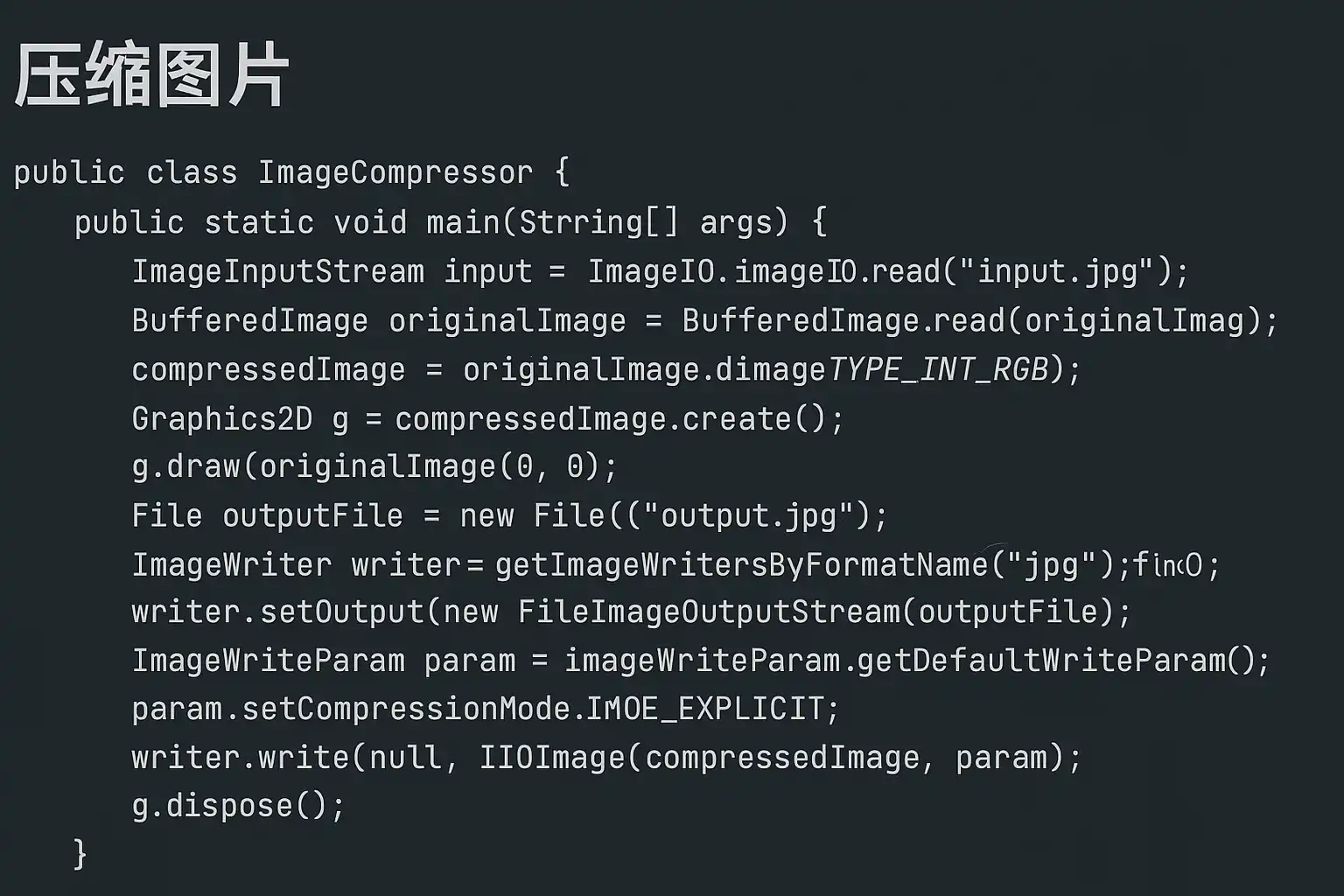Click FileImageOutputStream constructor text
This screenshot has height=896, width=1344.
(709, 612)
